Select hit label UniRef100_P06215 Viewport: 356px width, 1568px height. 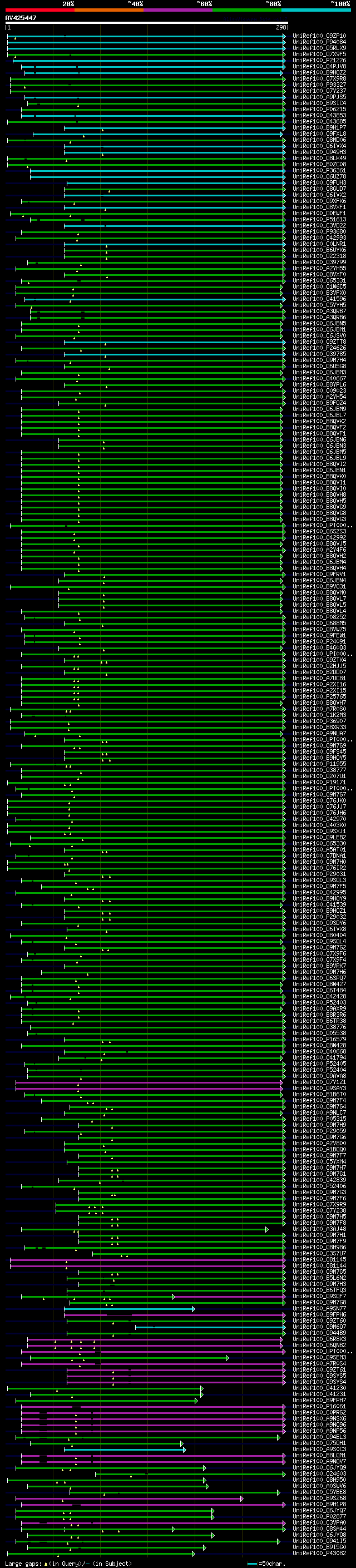[319, 110]
